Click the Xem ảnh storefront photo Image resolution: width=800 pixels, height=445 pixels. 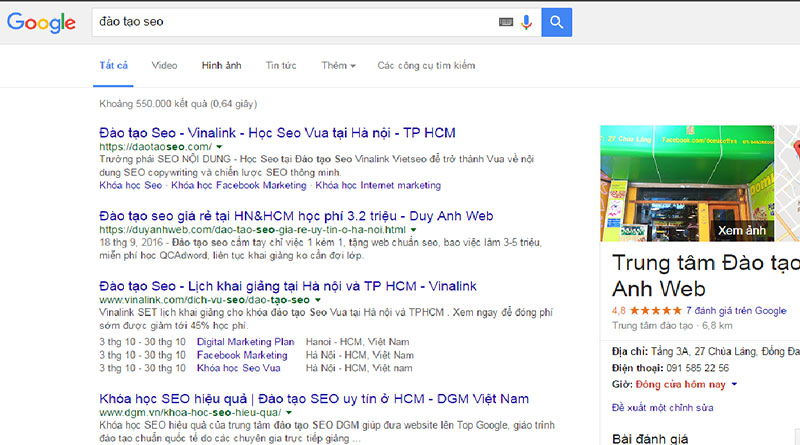(687, 183)
